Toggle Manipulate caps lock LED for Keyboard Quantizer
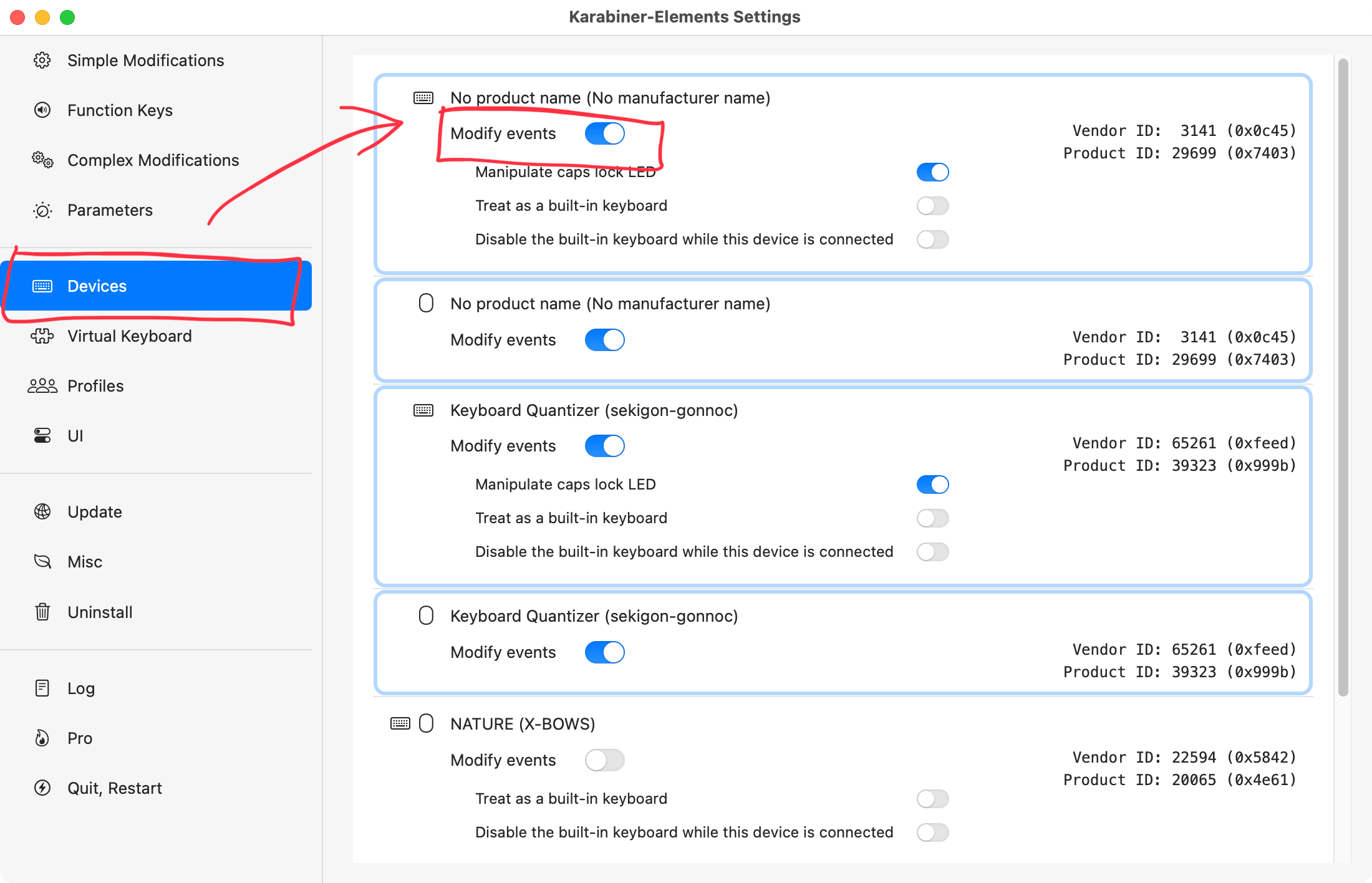This screenshot has height=883, width=1372. pos(932,484)
